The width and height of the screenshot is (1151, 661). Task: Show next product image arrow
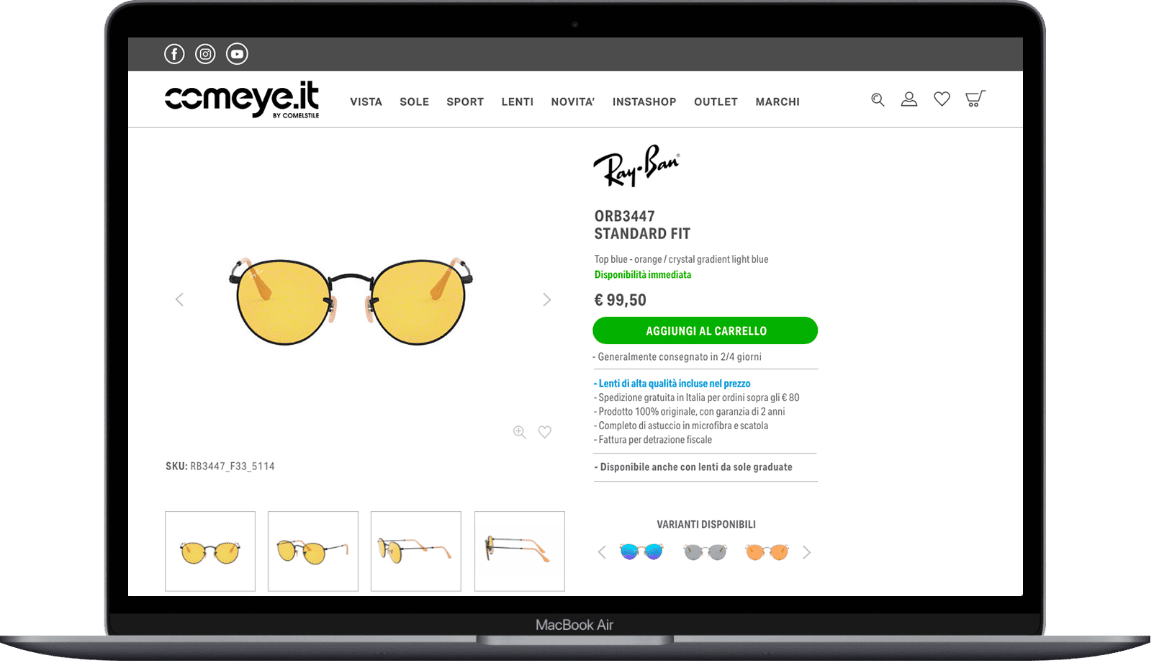(547, 300)
